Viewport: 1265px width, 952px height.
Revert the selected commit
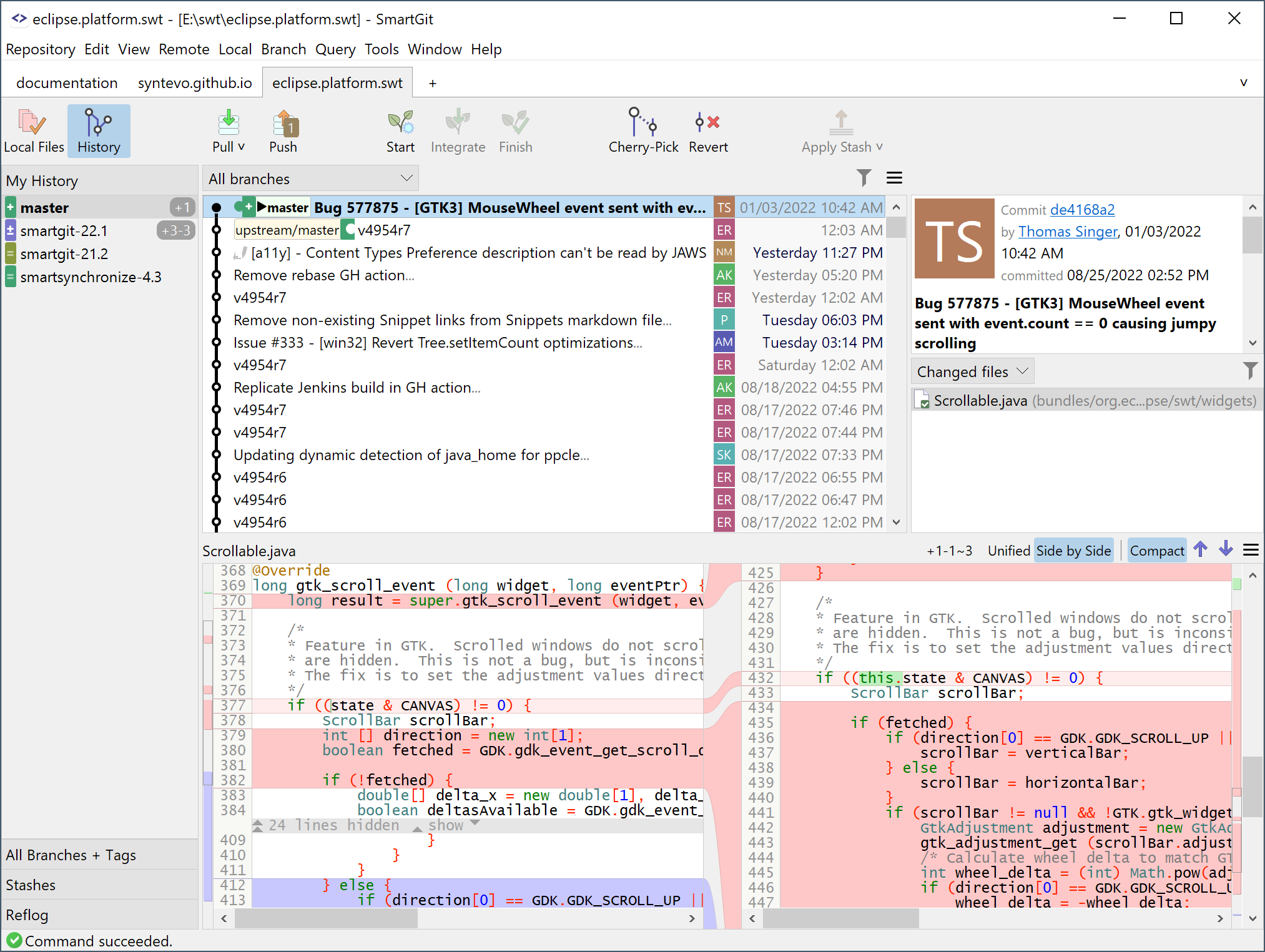point(708,131)
